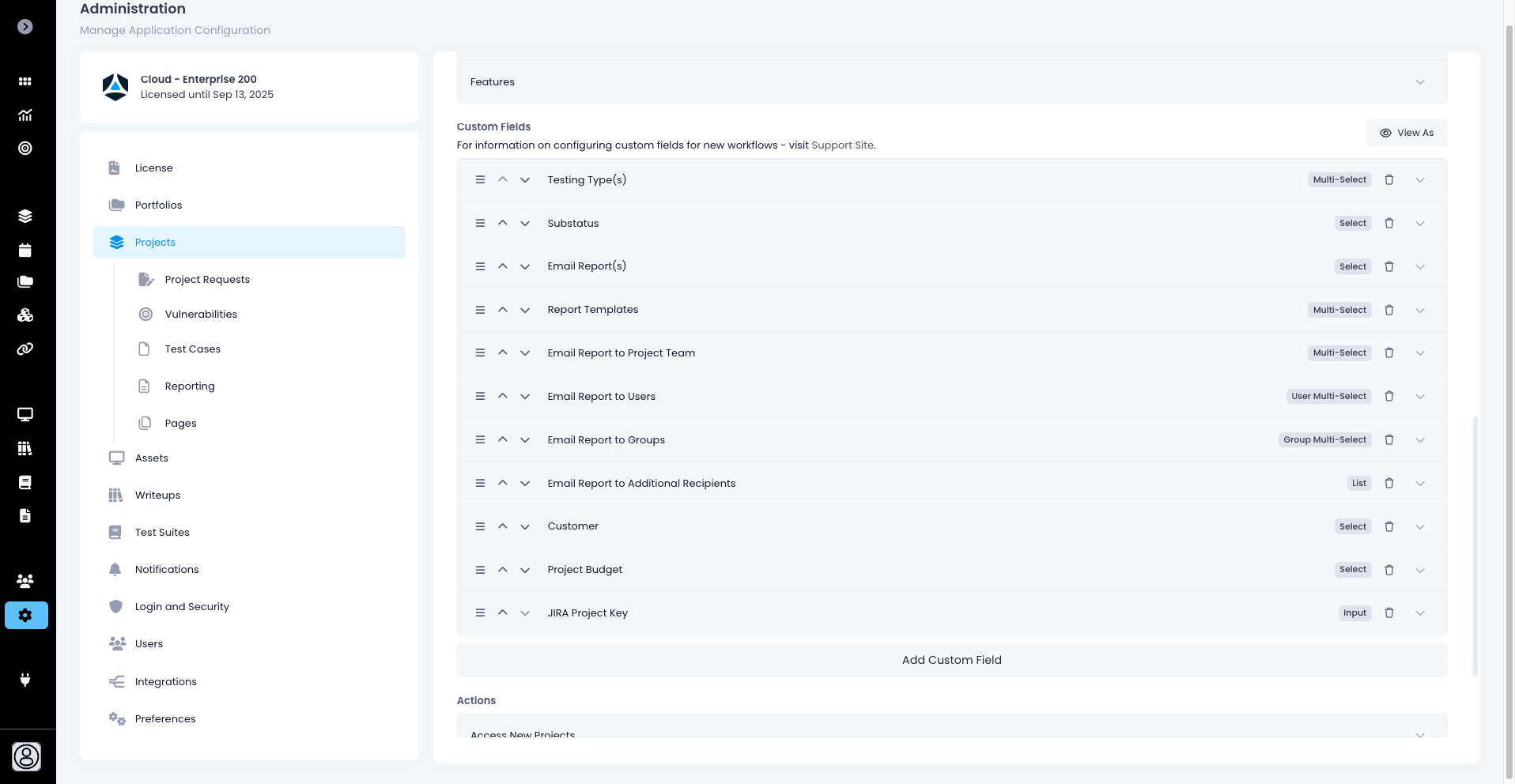
Task: Click the content panel vertical scrollbar
Action: pyautogui.click(x=1475, y=545)
